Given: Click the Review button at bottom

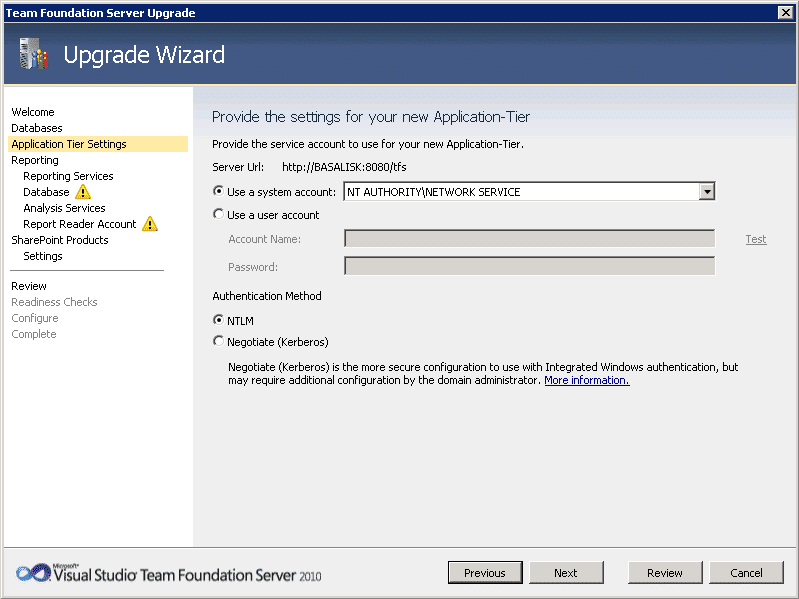Looking at the screenshot, I should (x=665, y=573).
